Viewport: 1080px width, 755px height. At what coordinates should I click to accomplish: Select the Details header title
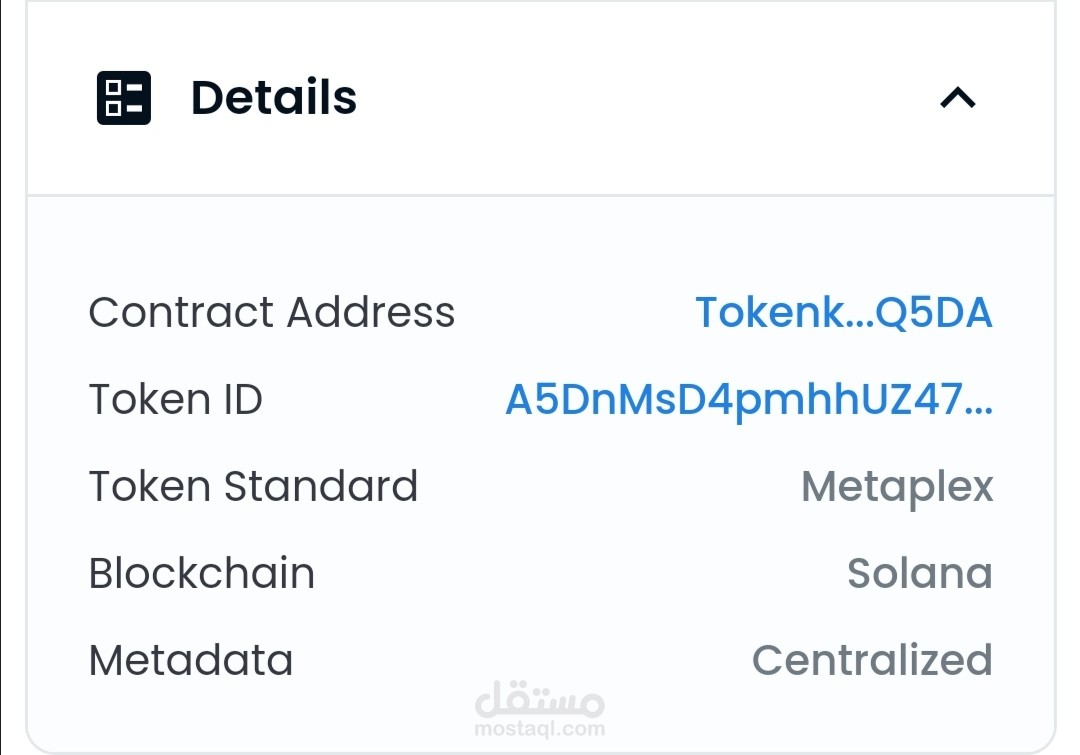(x=274, y=97)
